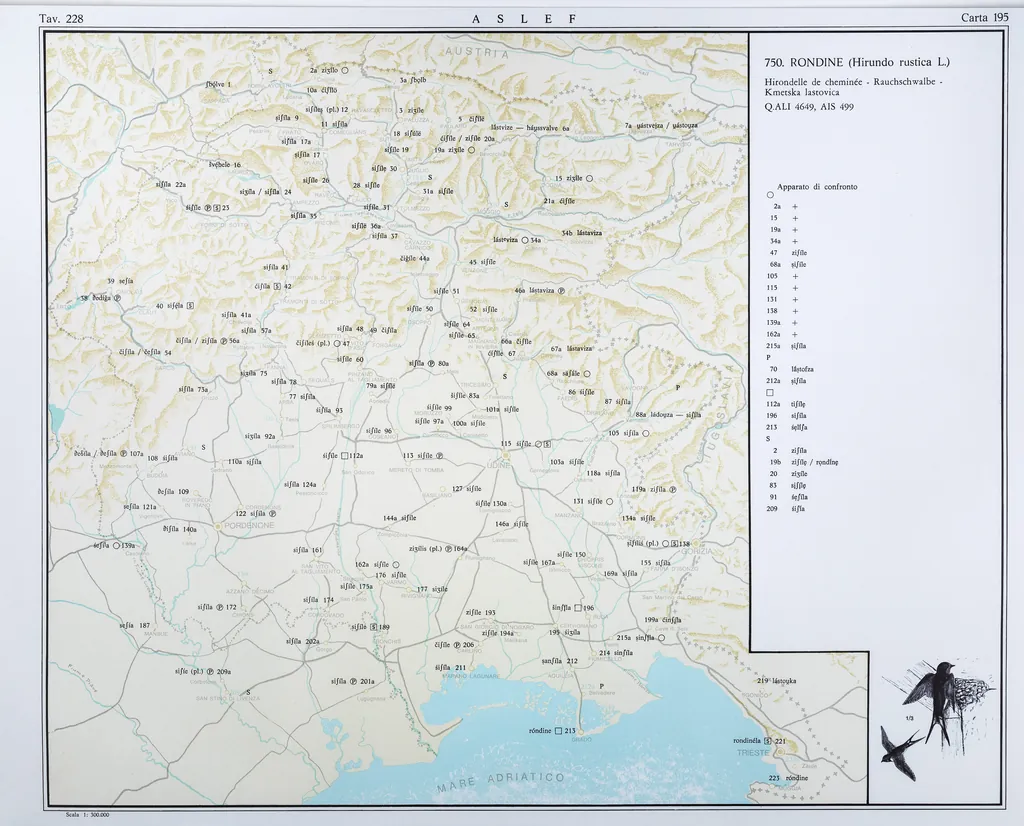Click the circle marker at point 105
The image size is (1024, 826).
tap(646, 433)
